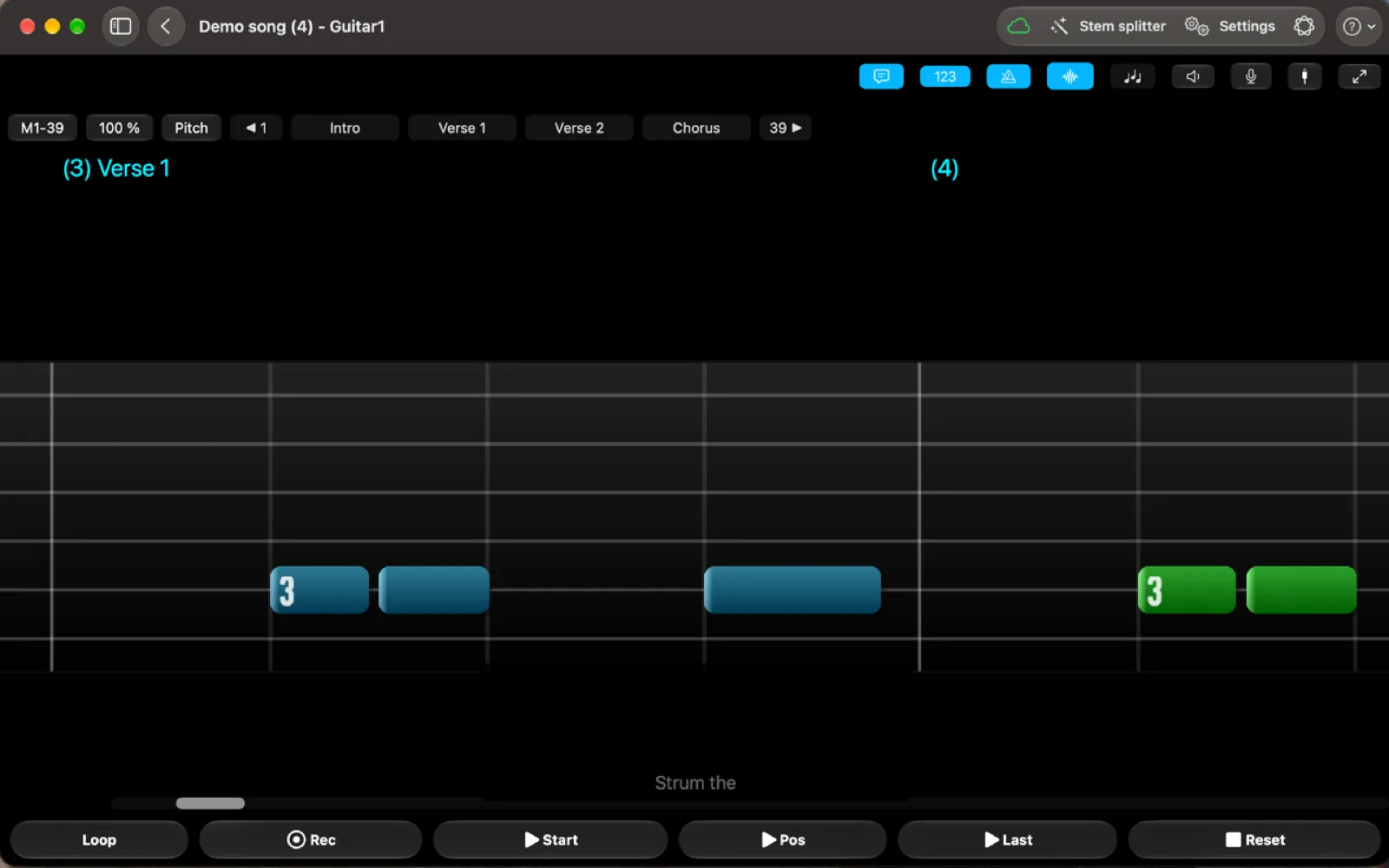Open the M1-39 measure range selector

point(43,128)
